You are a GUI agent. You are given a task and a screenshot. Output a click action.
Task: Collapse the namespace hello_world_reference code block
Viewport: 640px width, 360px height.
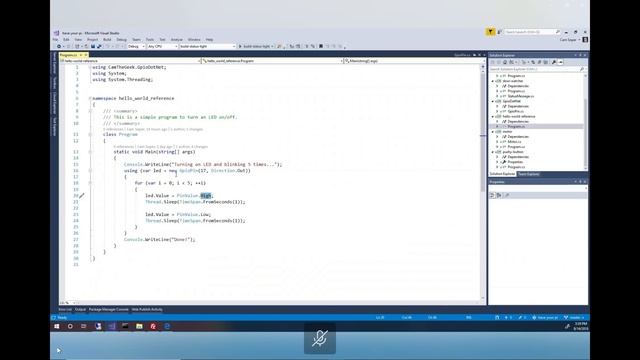pos(90,98)
